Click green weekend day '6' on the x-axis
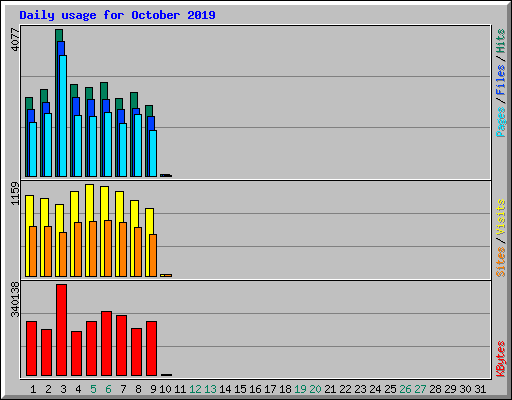 tap(108, 389)
